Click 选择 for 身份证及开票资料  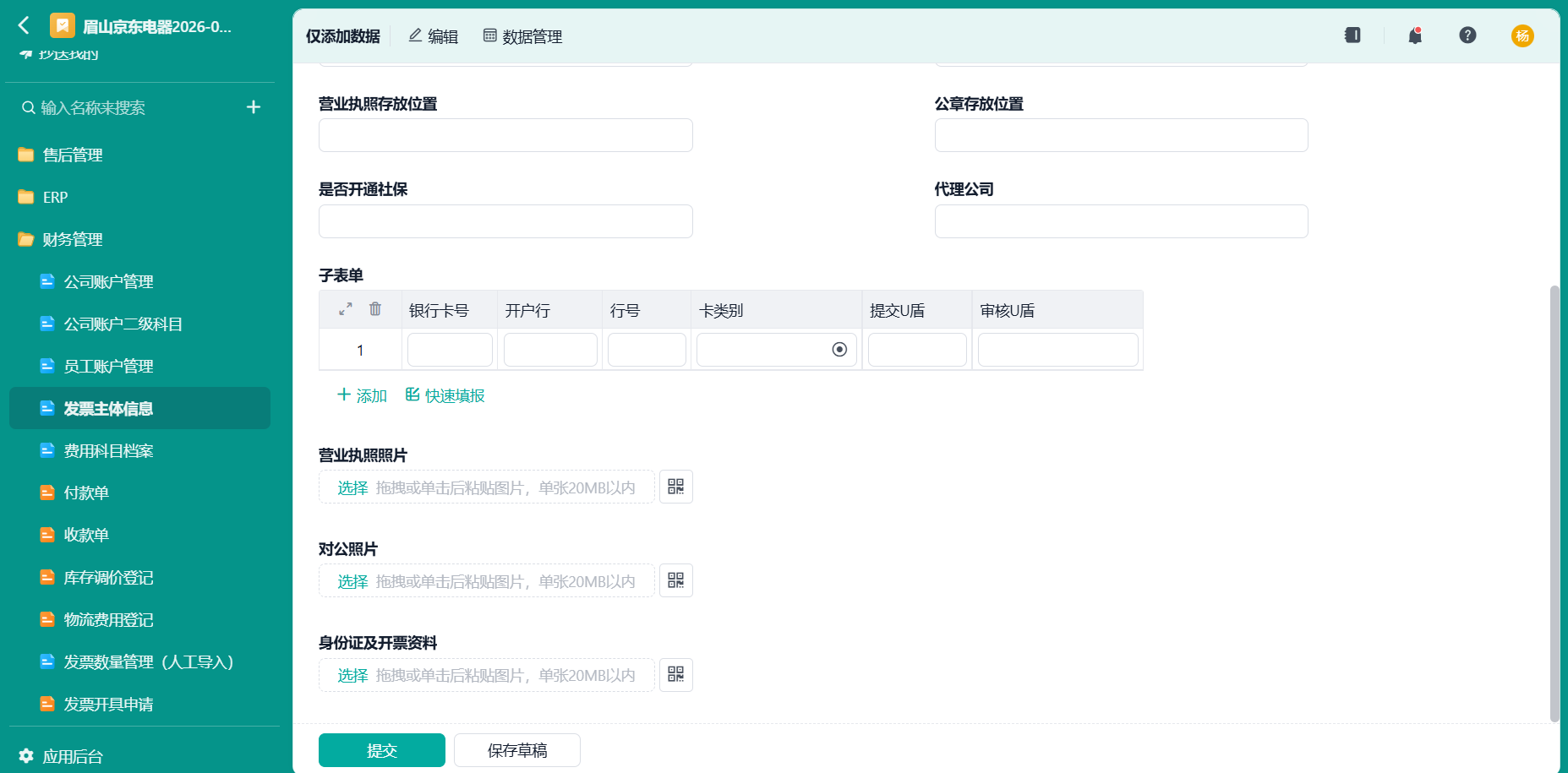352,675
